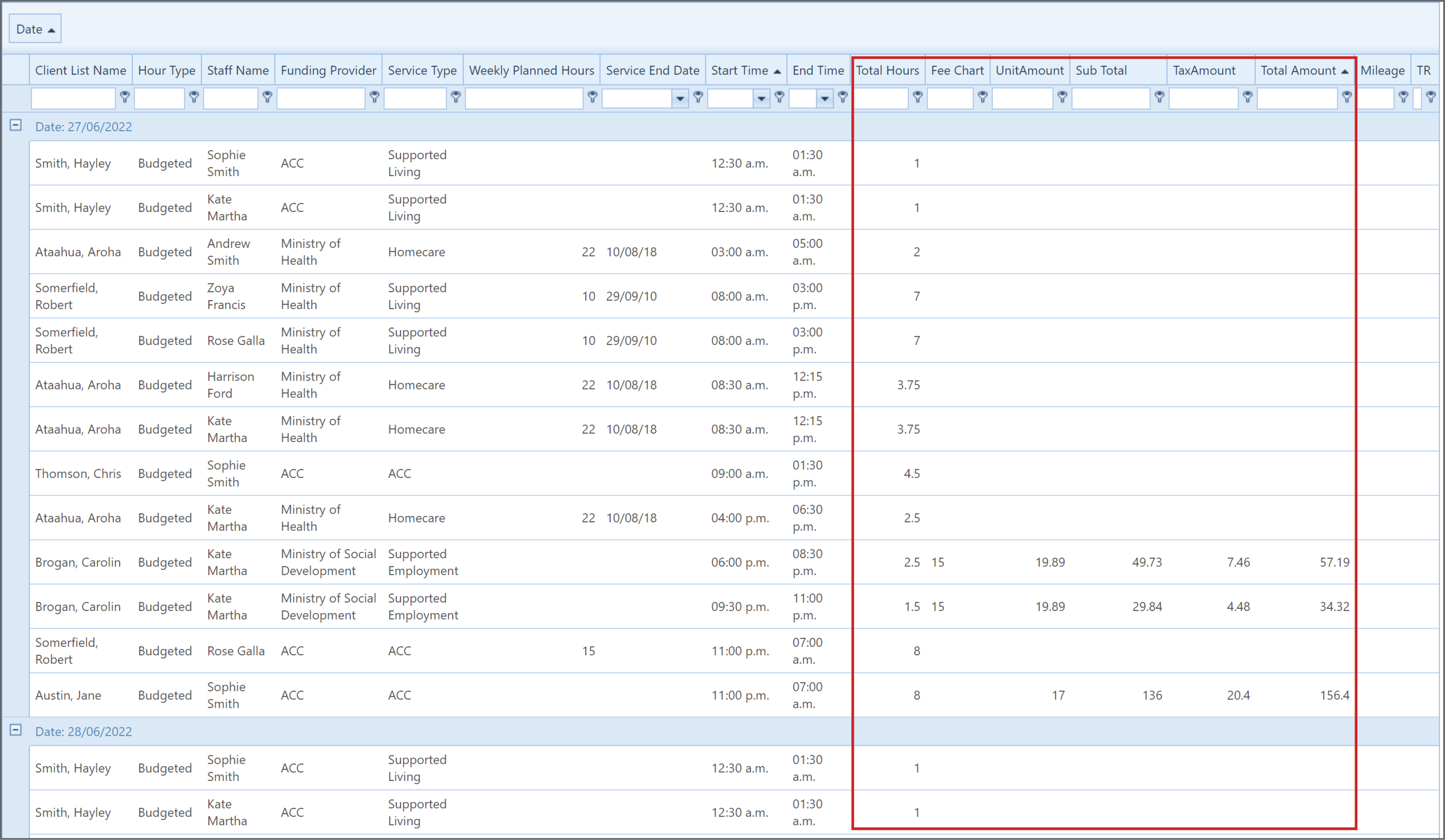The image size is (1445, 840).
Task: Click filter icon for End Time column
Action: tap(843, 97)
